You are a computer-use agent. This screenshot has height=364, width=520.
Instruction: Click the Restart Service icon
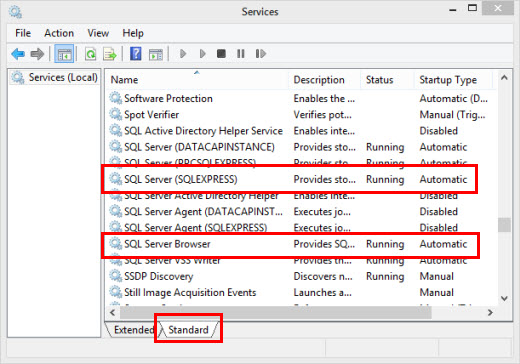(x=260, y=53)
